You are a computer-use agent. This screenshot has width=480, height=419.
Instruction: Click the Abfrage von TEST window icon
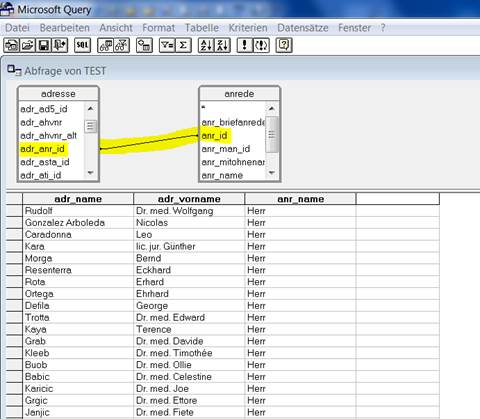[x=14, y=70]
